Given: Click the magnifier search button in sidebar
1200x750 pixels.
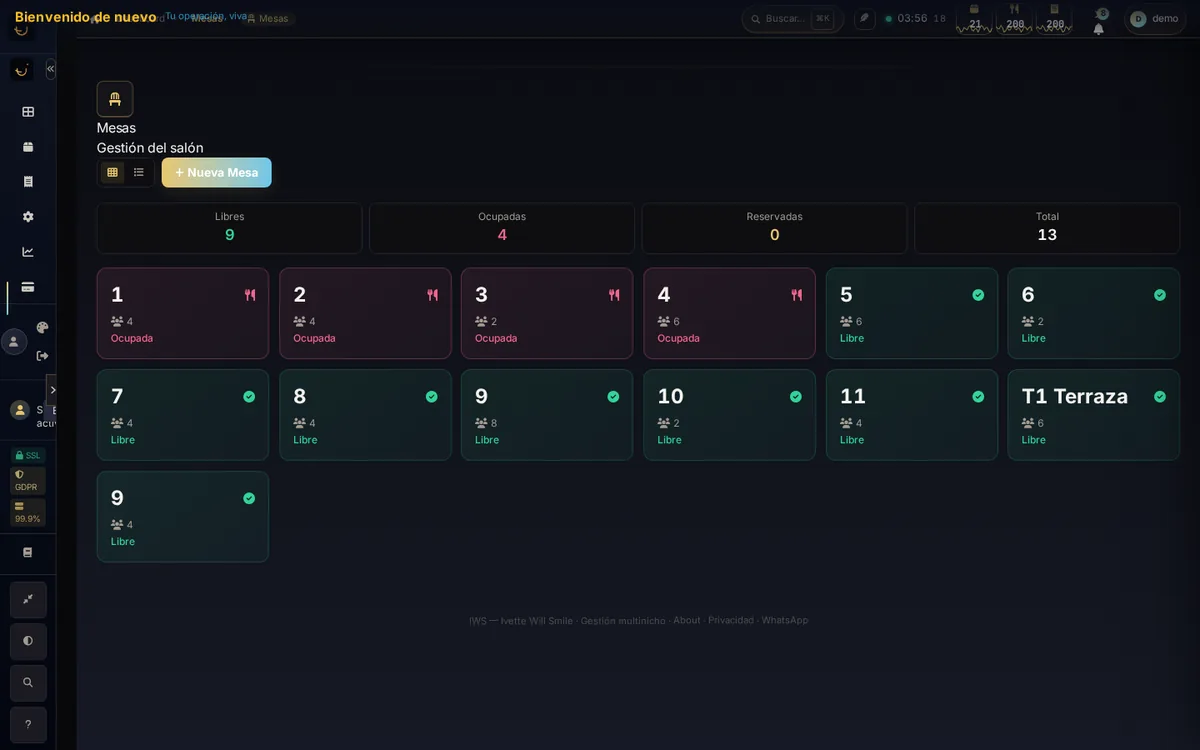Looking at the screenshot, I should (x=28, y=683).
